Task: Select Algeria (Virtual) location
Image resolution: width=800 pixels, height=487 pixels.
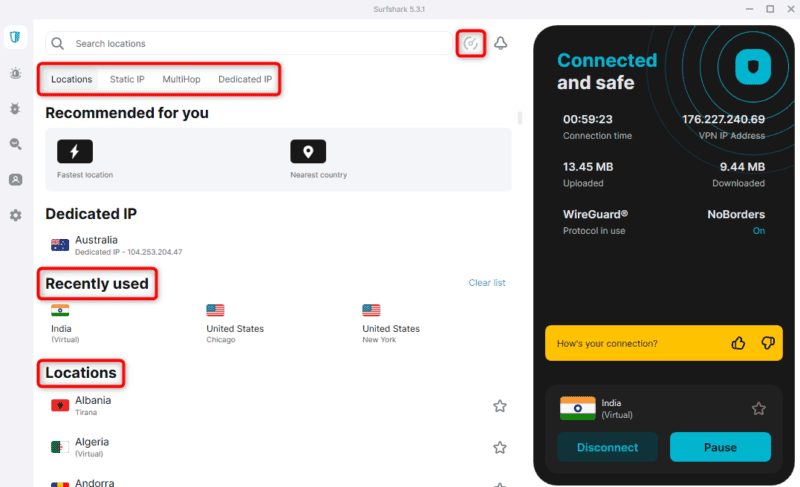Action: [278, 447]
